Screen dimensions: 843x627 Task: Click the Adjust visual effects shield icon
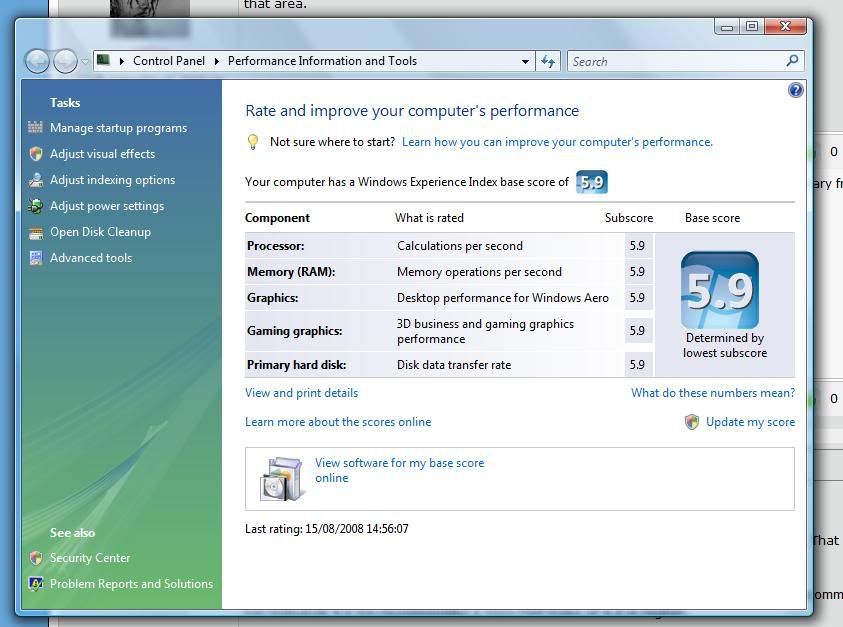pyautogui.click(x=36, y=154)
